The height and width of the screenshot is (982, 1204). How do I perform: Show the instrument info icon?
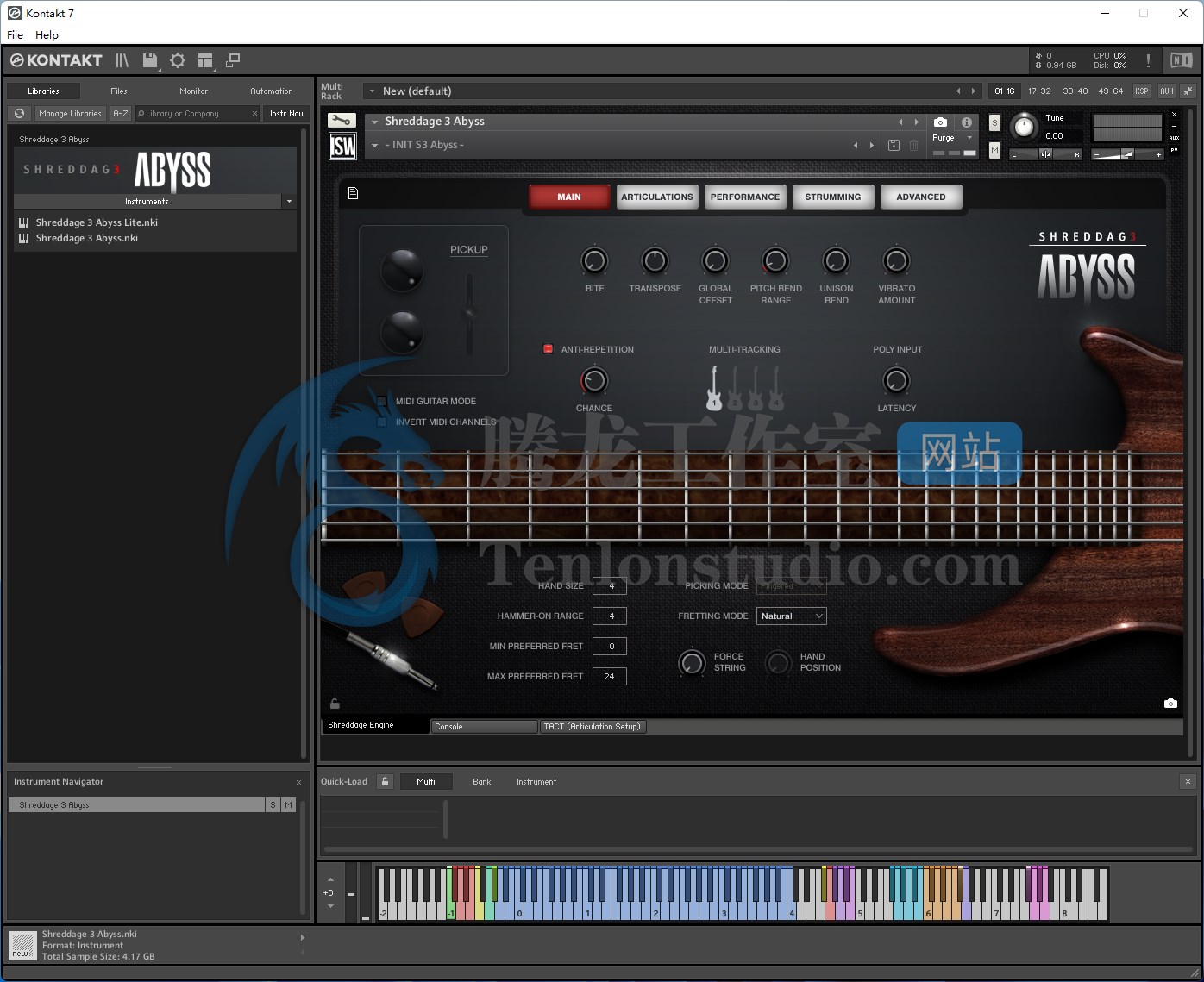coord(967,122)
